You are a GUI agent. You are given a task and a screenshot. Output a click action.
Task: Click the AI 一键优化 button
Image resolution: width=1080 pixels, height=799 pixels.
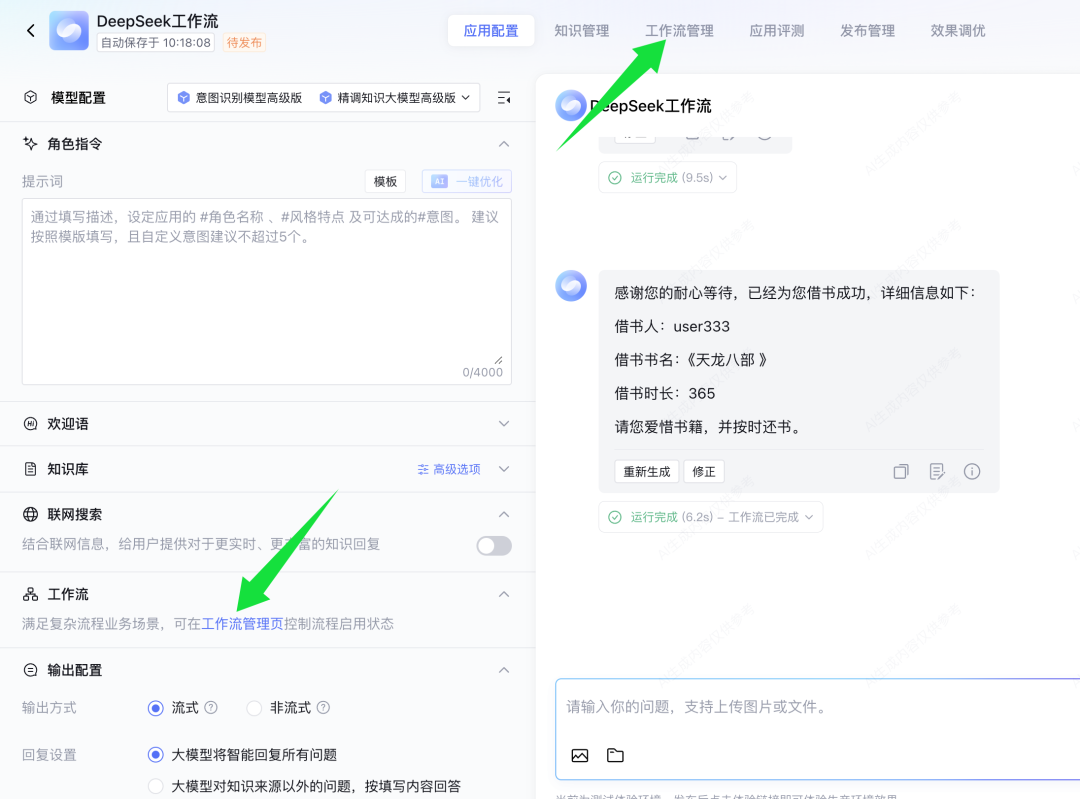pyautogui.click(x=467, y=181)
